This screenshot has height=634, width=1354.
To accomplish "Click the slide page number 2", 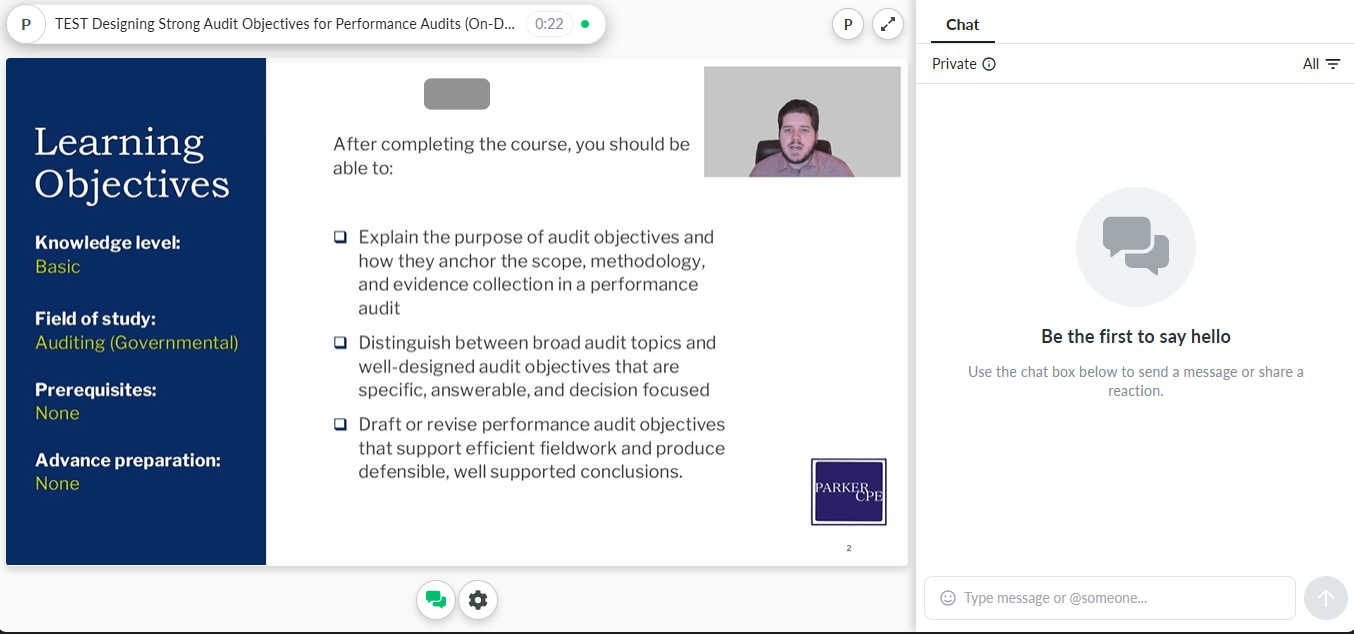I will pyautogui.click(x=849, y=548).
